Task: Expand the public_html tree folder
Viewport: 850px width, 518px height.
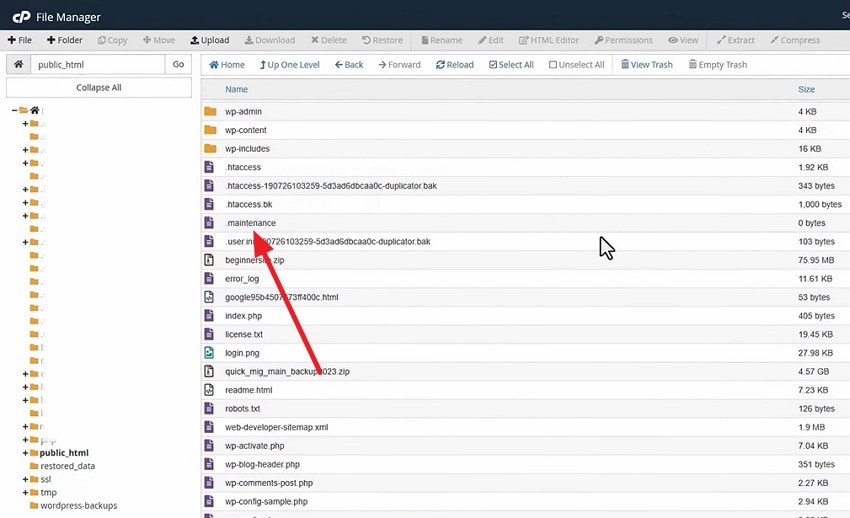Action: pos(25,453)
